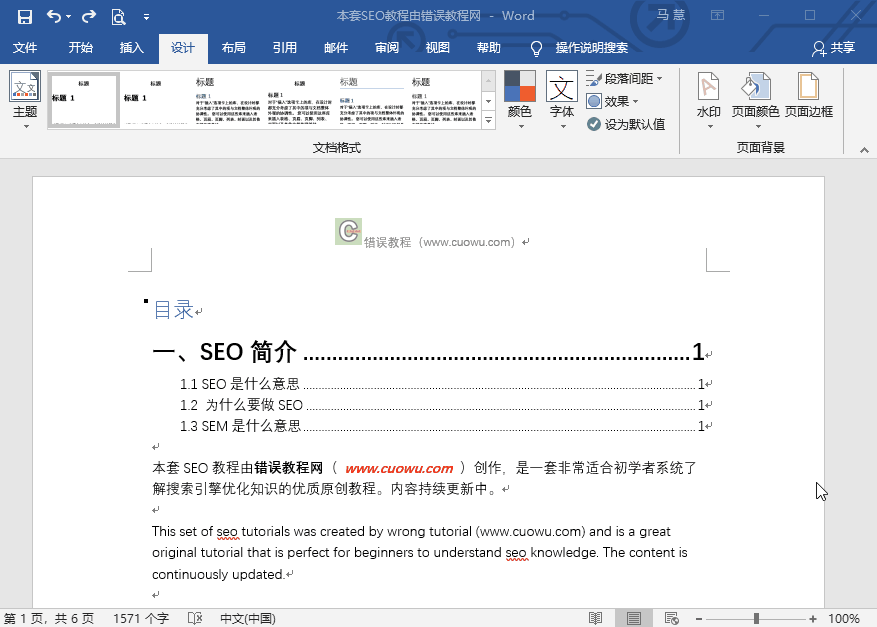Click the 共享 share button

pos(834,48)
